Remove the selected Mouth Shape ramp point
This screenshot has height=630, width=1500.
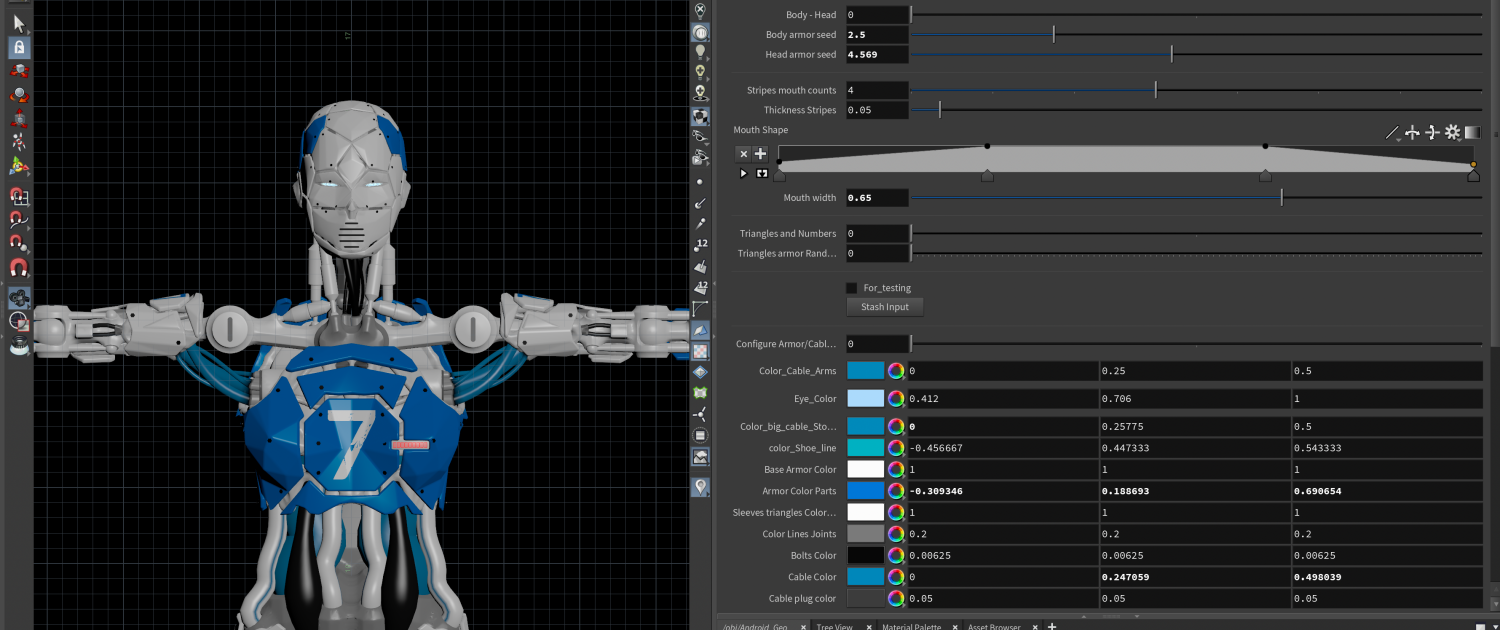[743, 154]
